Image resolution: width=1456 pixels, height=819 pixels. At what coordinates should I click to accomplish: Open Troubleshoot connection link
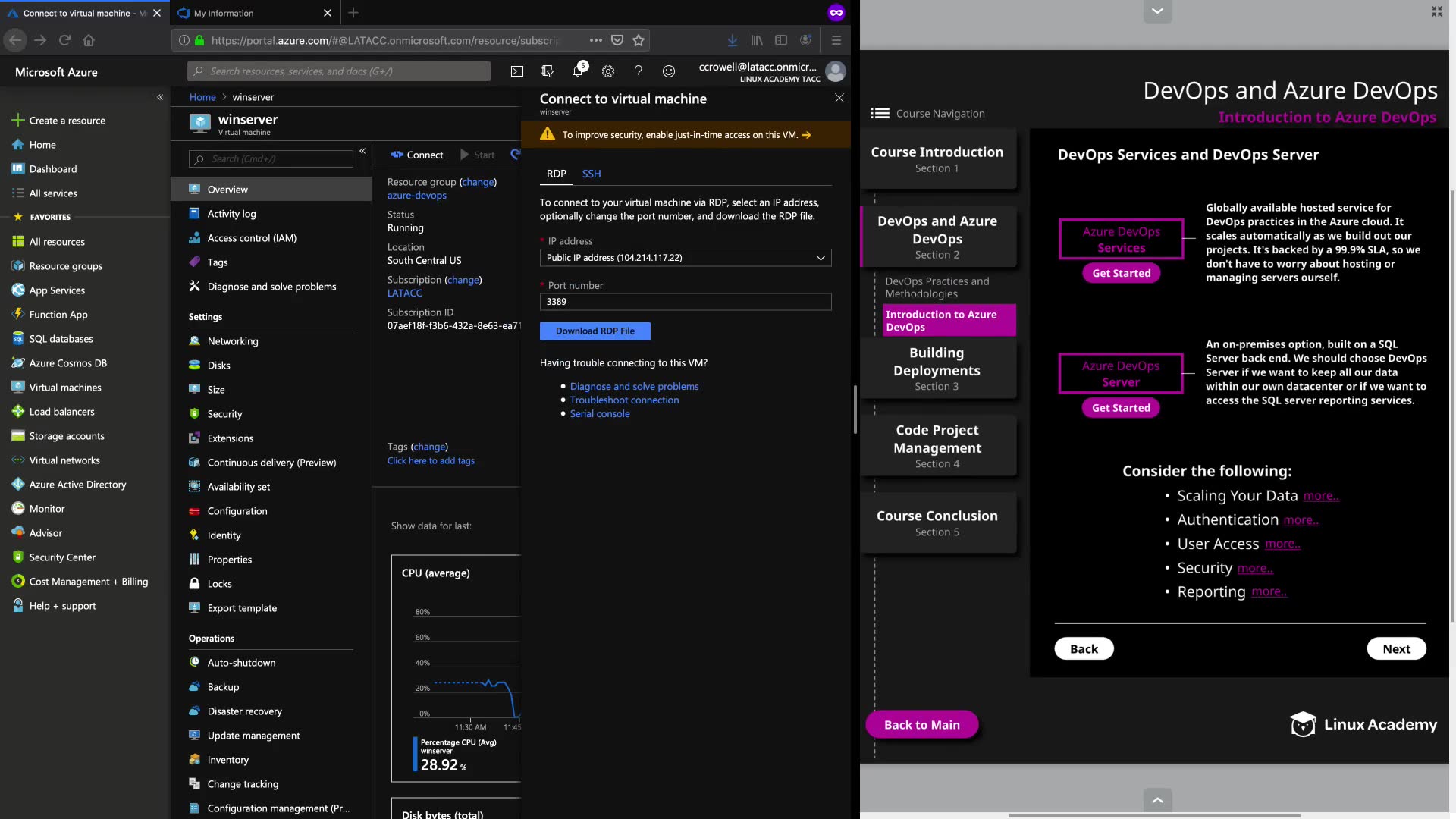click(624, 400)
